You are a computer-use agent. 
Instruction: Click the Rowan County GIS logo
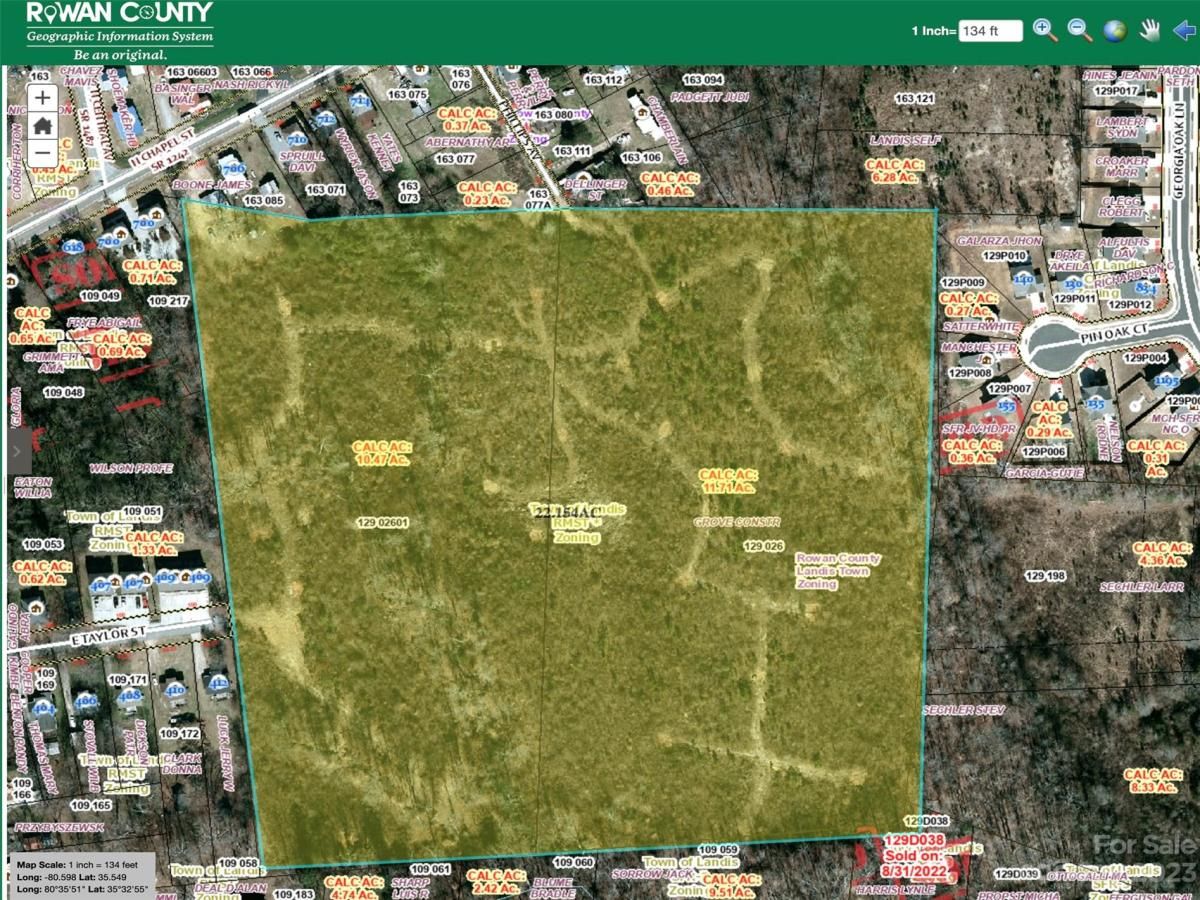pyautogui.click(x=119, y=30)
